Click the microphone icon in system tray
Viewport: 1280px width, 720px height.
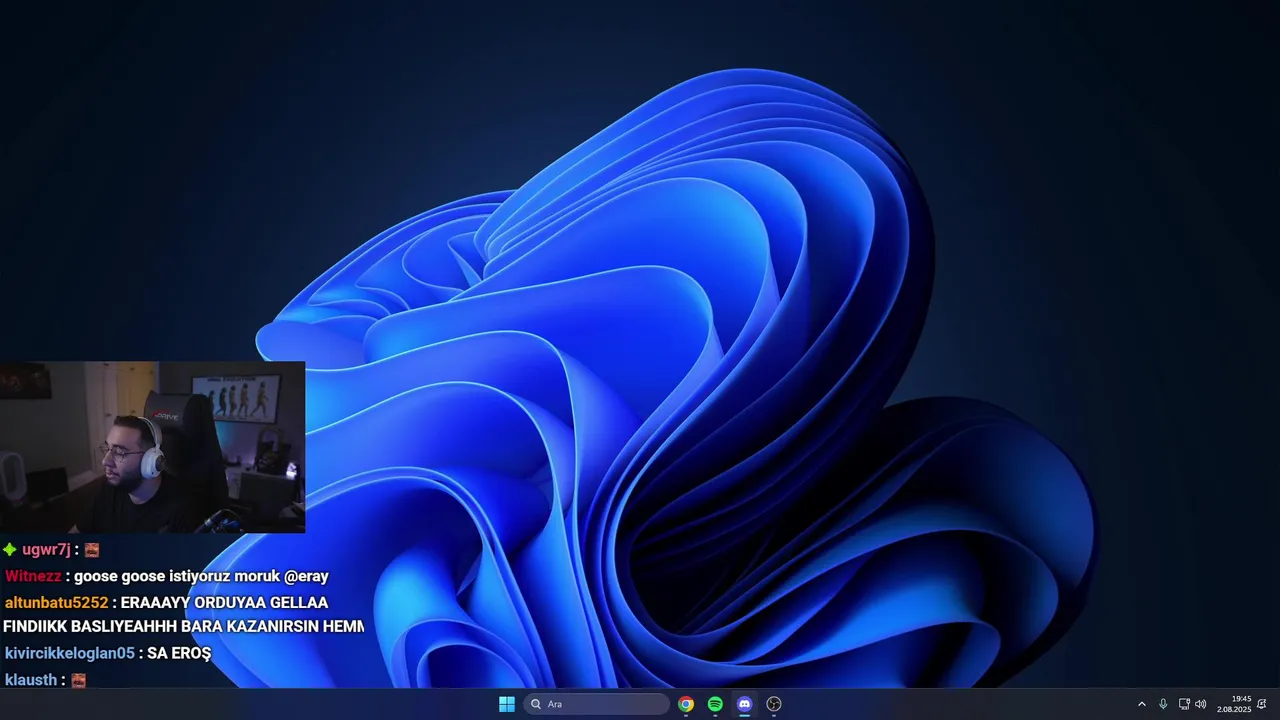pyautogui.click(x=1163, y=704)
